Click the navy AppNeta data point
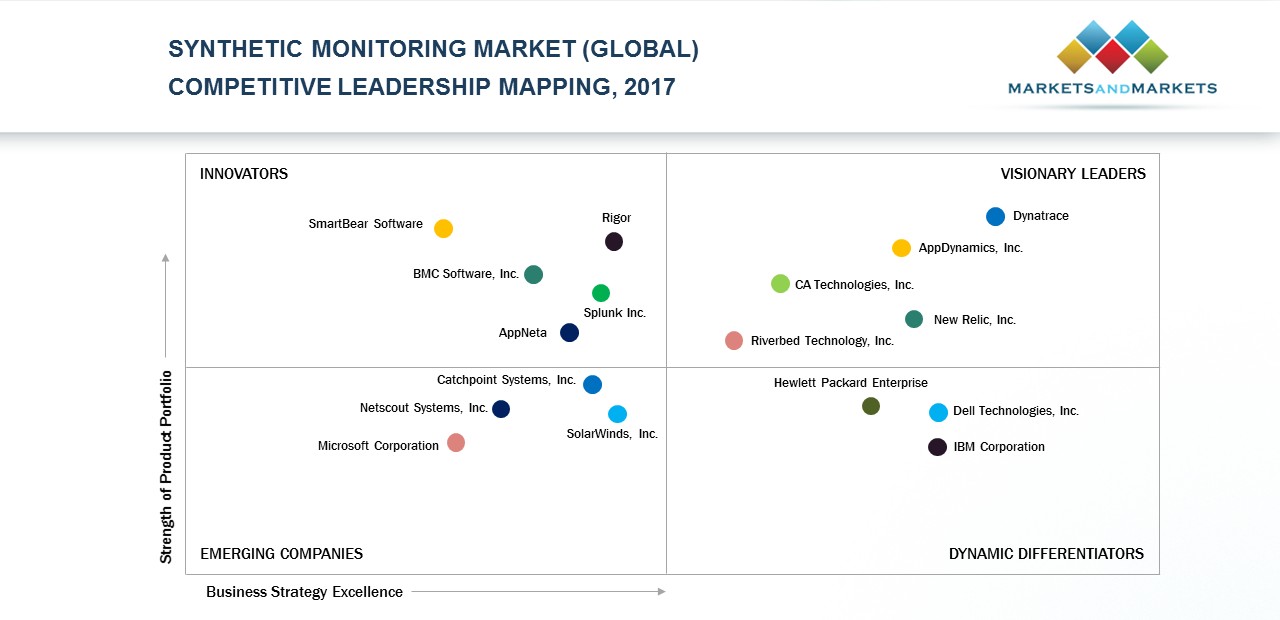Screen dimensions: 1280x620 point(569,333)
